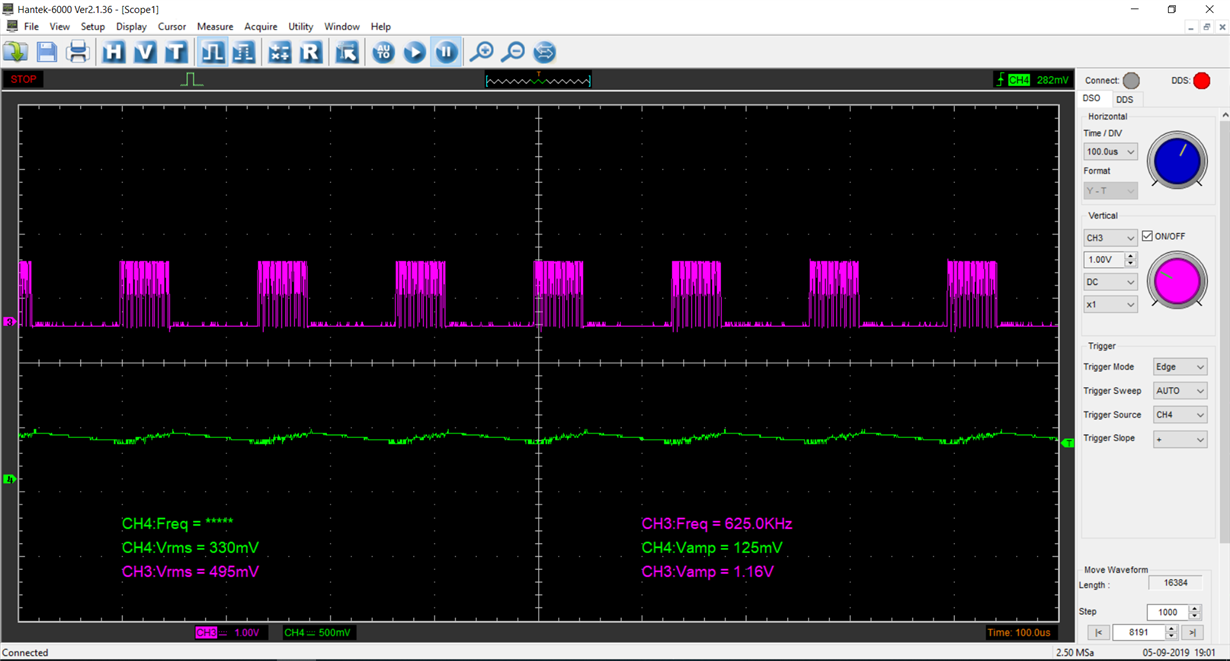Image resolution: width=1230 pixels, height=661 pixels.
Task: Click the zoom out magnifier icon
Action: pos(513,52)
